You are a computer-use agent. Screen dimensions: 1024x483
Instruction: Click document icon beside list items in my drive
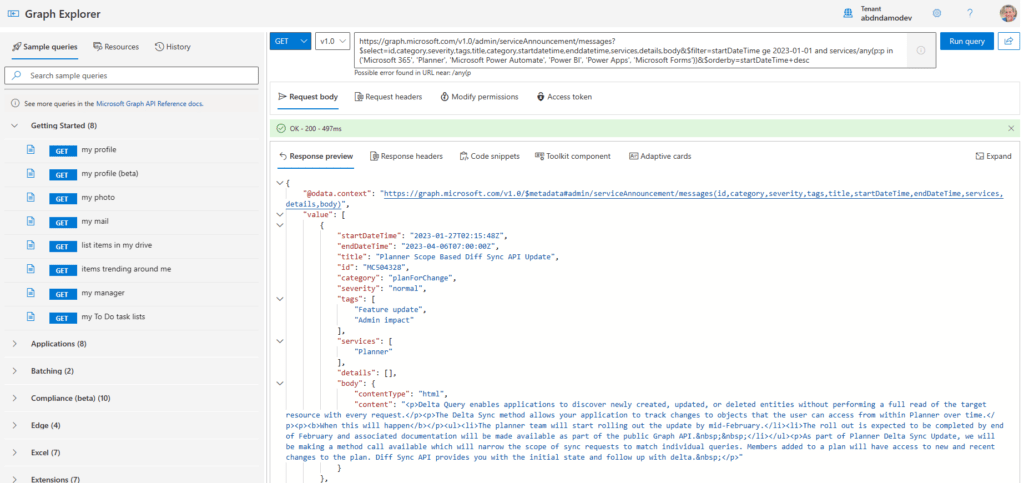[30, 245]
